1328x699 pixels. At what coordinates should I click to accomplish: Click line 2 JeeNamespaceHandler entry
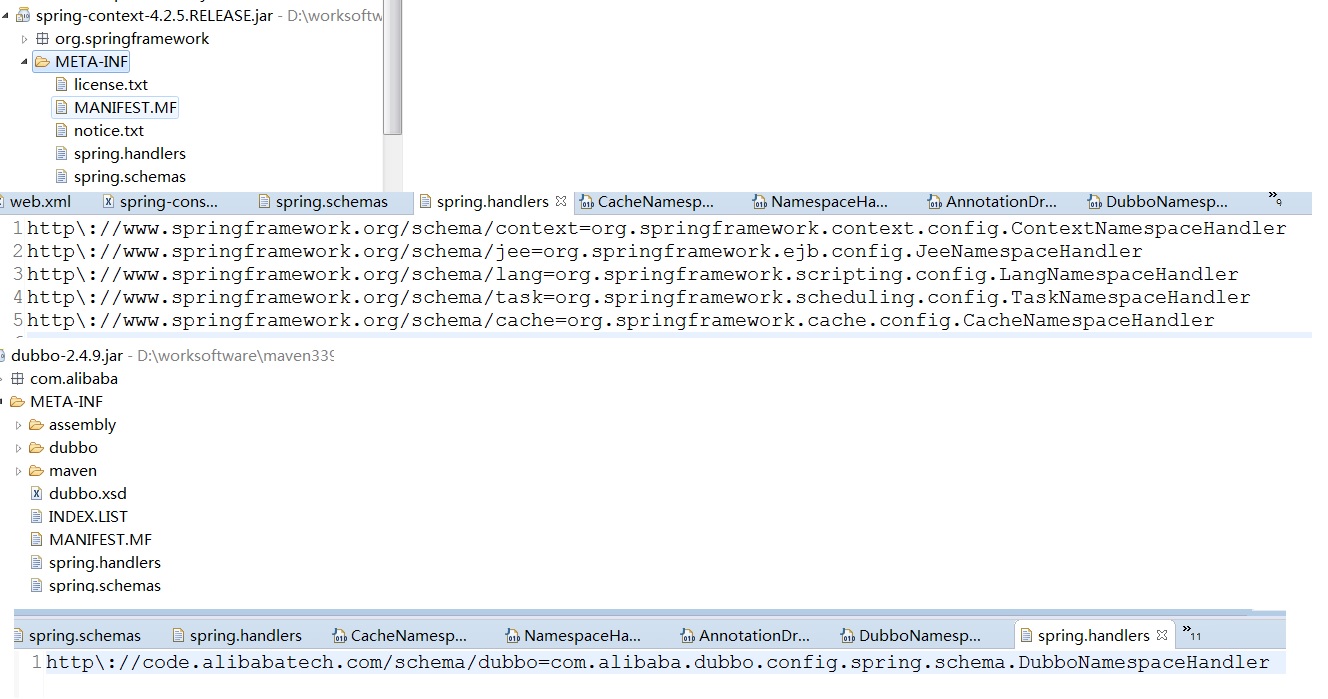584,251
